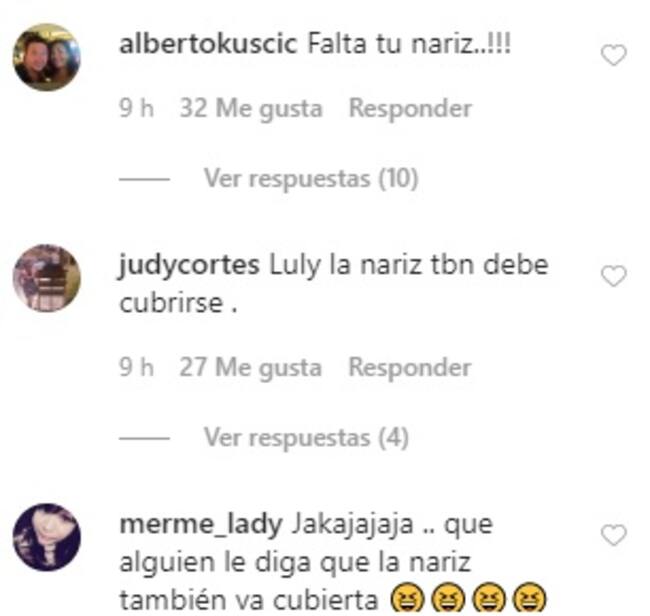The width and height of the screenshot is (650, 616).
Task: Visit the albertokuscic username link
Action: 208,44
